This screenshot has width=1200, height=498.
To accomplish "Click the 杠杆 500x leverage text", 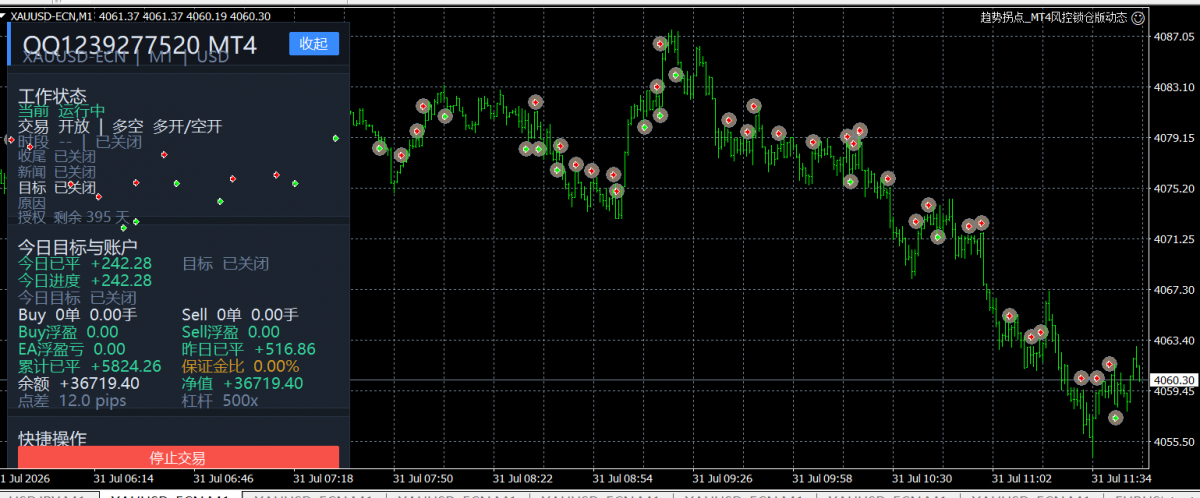I will tap(220, 400).
